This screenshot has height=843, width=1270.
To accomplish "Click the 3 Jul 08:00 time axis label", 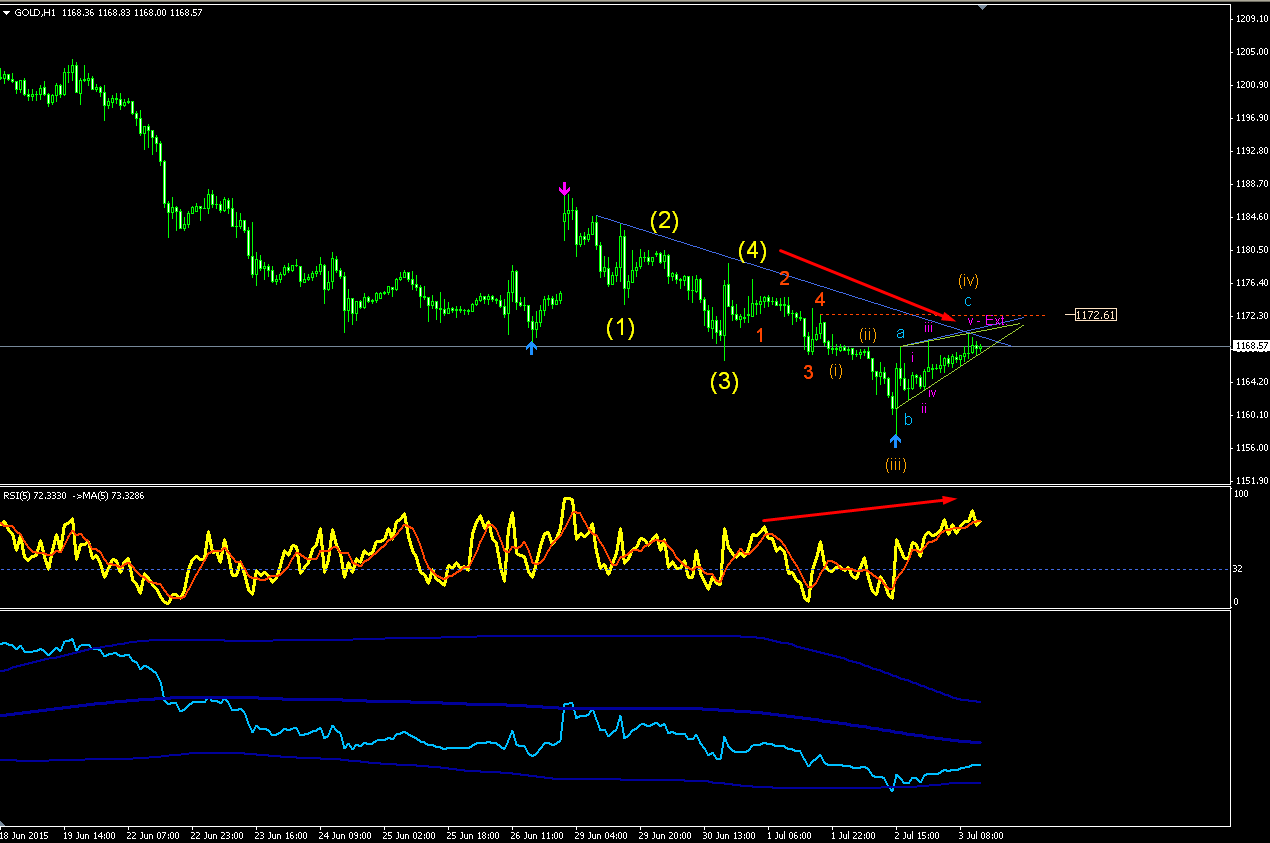I will coord(980,835).
